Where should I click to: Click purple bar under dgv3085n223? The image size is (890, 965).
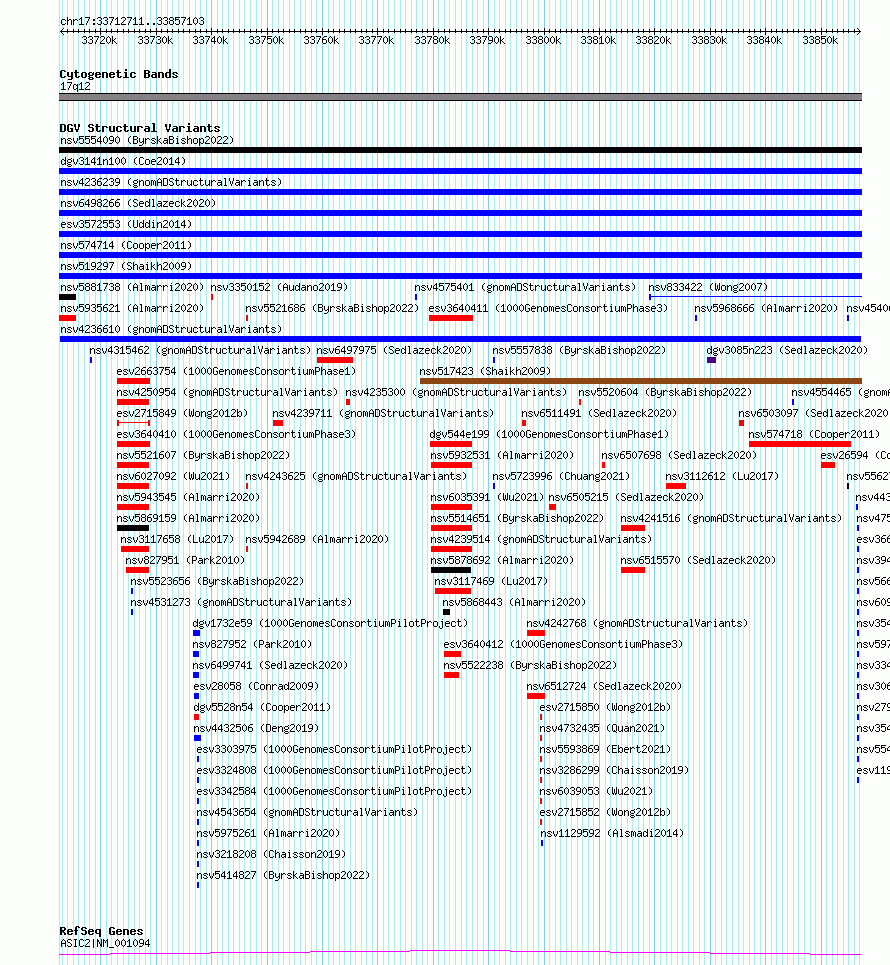click(712, 360)
